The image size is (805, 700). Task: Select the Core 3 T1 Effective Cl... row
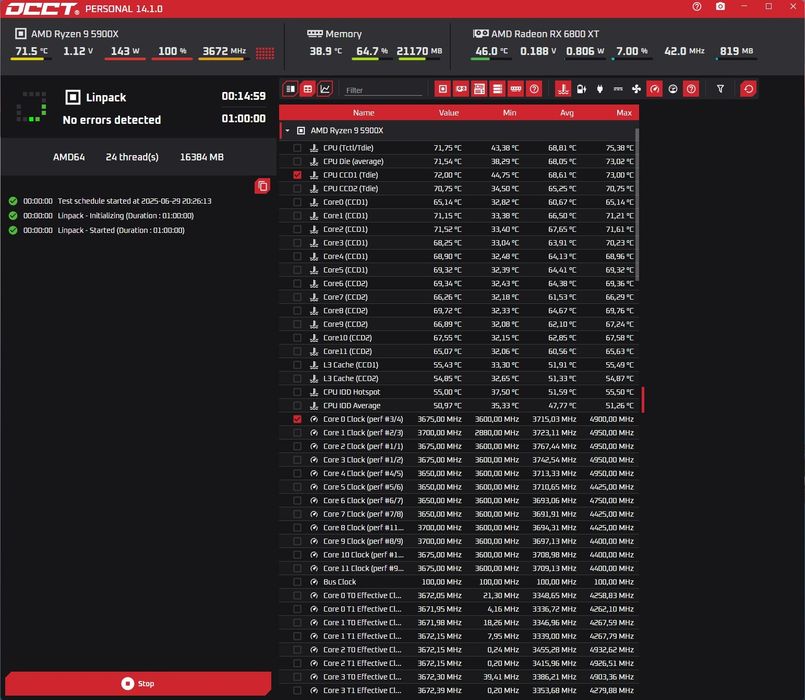point(458,691)
